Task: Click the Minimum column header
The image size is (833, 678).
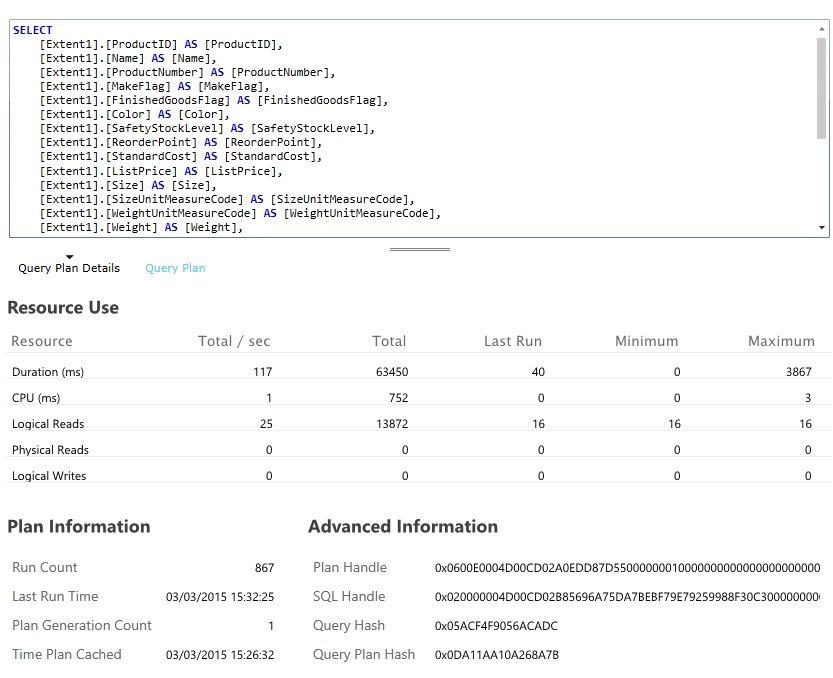Action: click(x=647, y=341)
